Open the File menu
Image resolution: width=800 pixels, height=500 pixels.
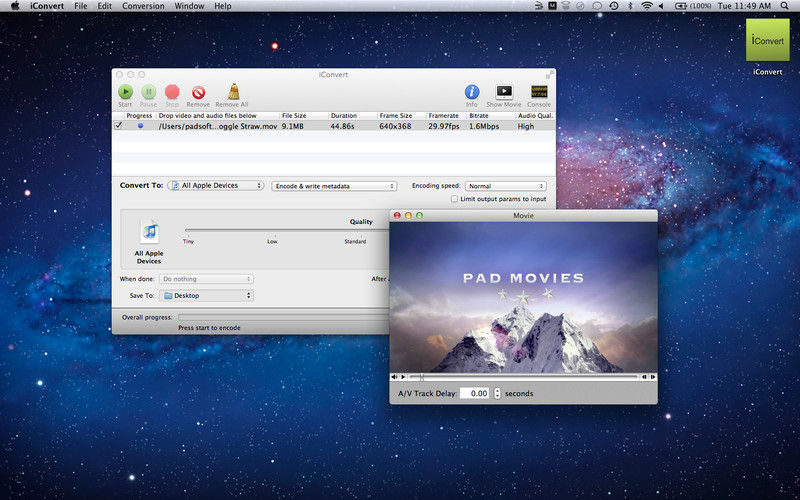coord(81,6)
